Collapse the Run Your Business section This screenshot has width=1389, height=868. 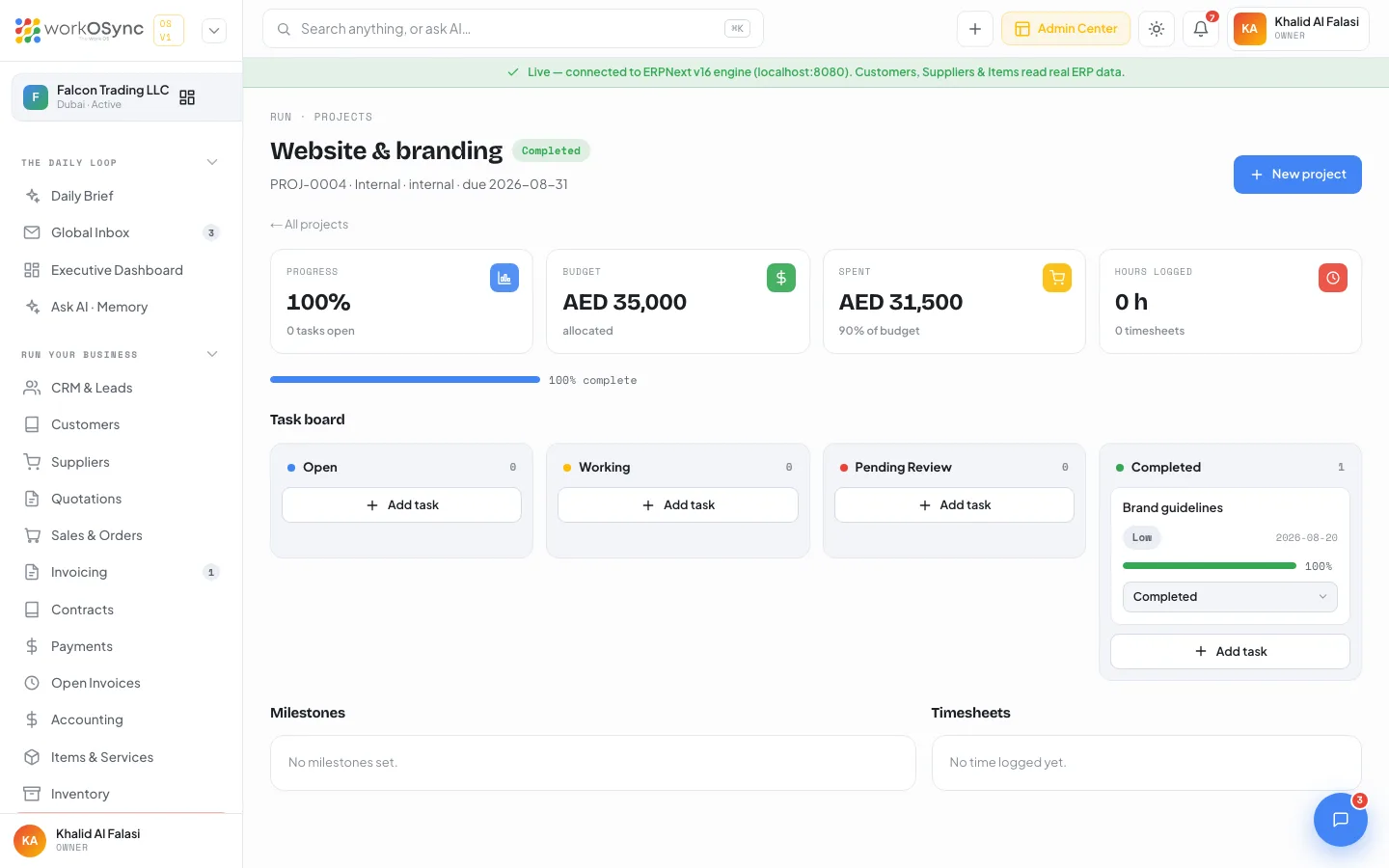212,354
